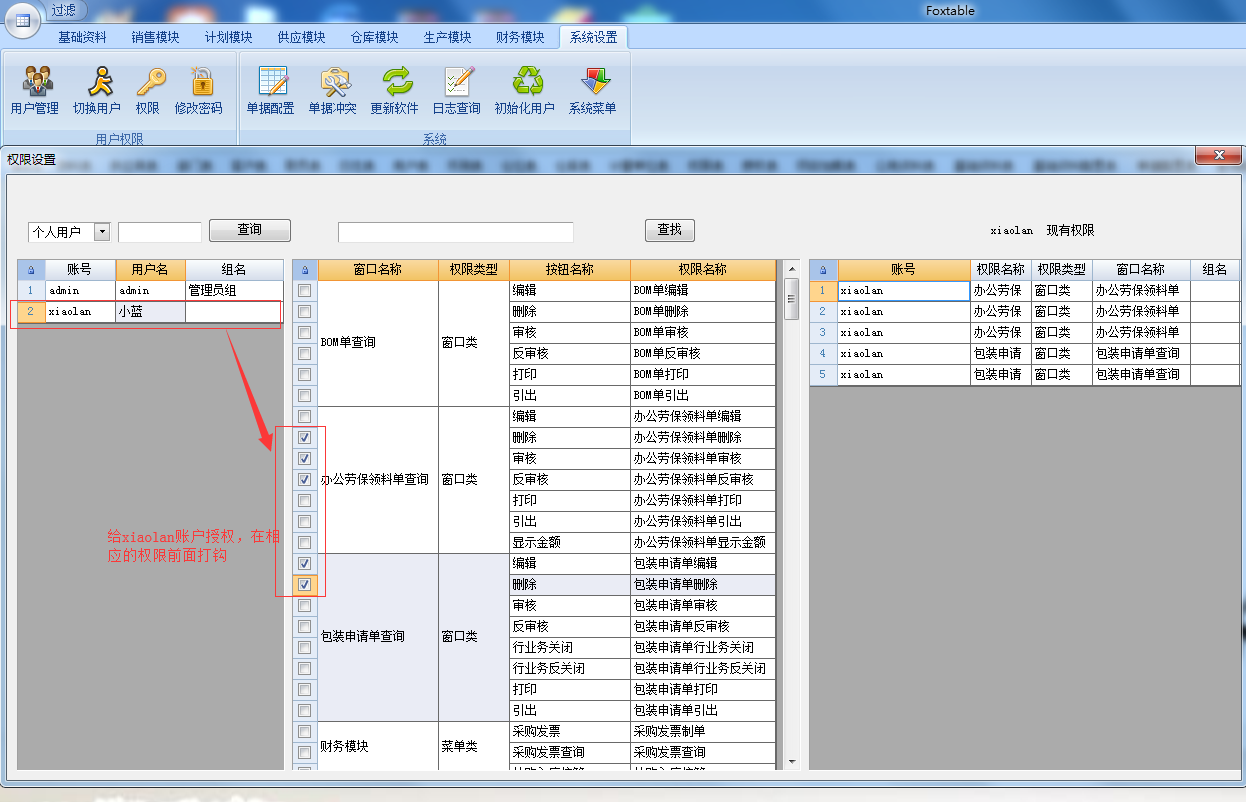The height and width of the screenshot is (802, 1246).
Task: Click the 账号 header in user table
Action: [79, 270]
